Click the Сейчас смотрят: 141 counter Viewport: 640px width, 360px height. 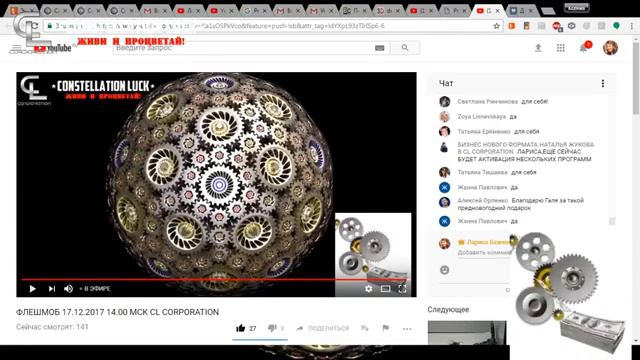(x=52, y=327)
